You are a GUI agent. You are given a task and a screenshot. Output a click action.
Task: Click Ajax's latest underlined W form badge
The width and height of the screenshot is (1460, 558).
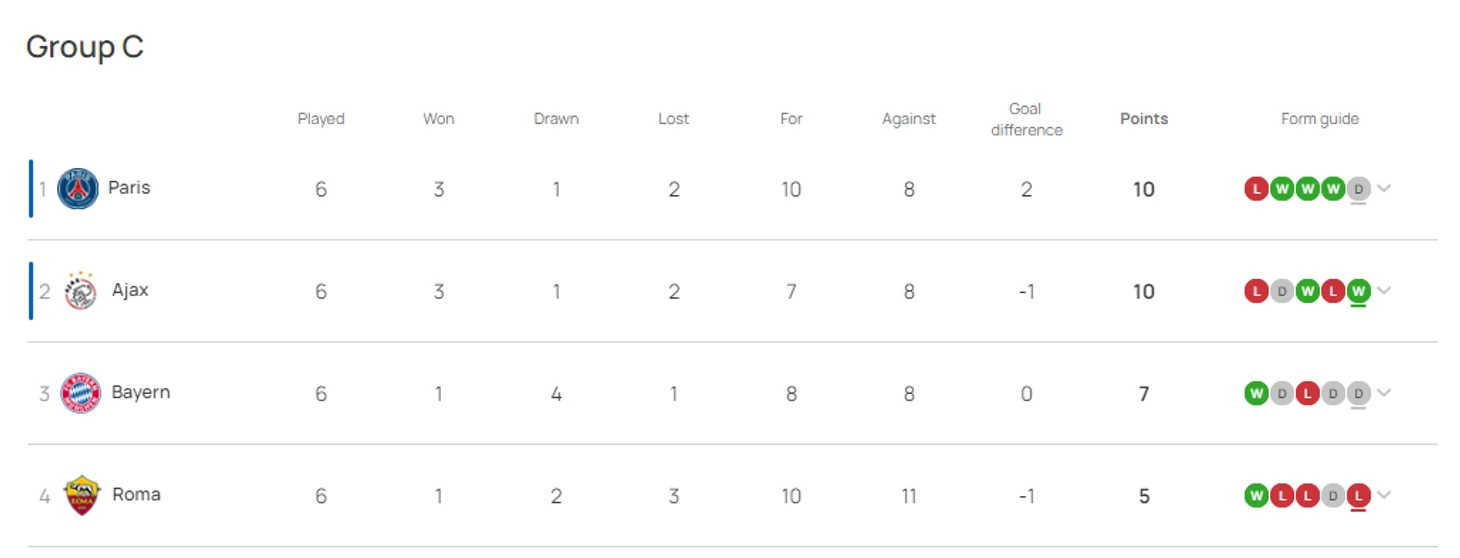pyautogui.click(x=1358, y=291)
